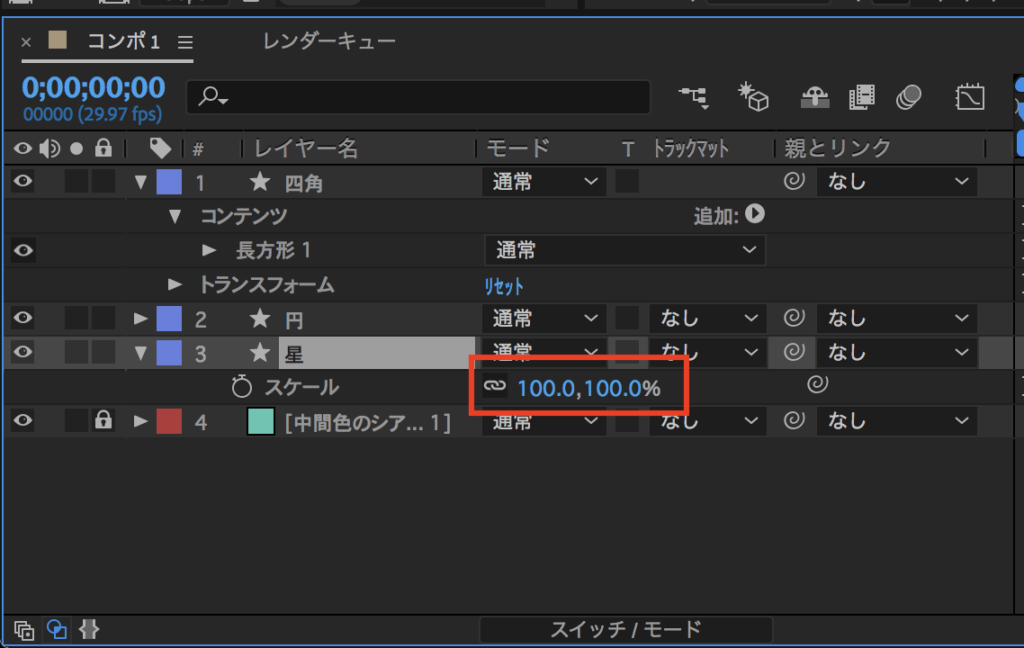Click the teal solid color thumbnail

click(x=261, y=421)
